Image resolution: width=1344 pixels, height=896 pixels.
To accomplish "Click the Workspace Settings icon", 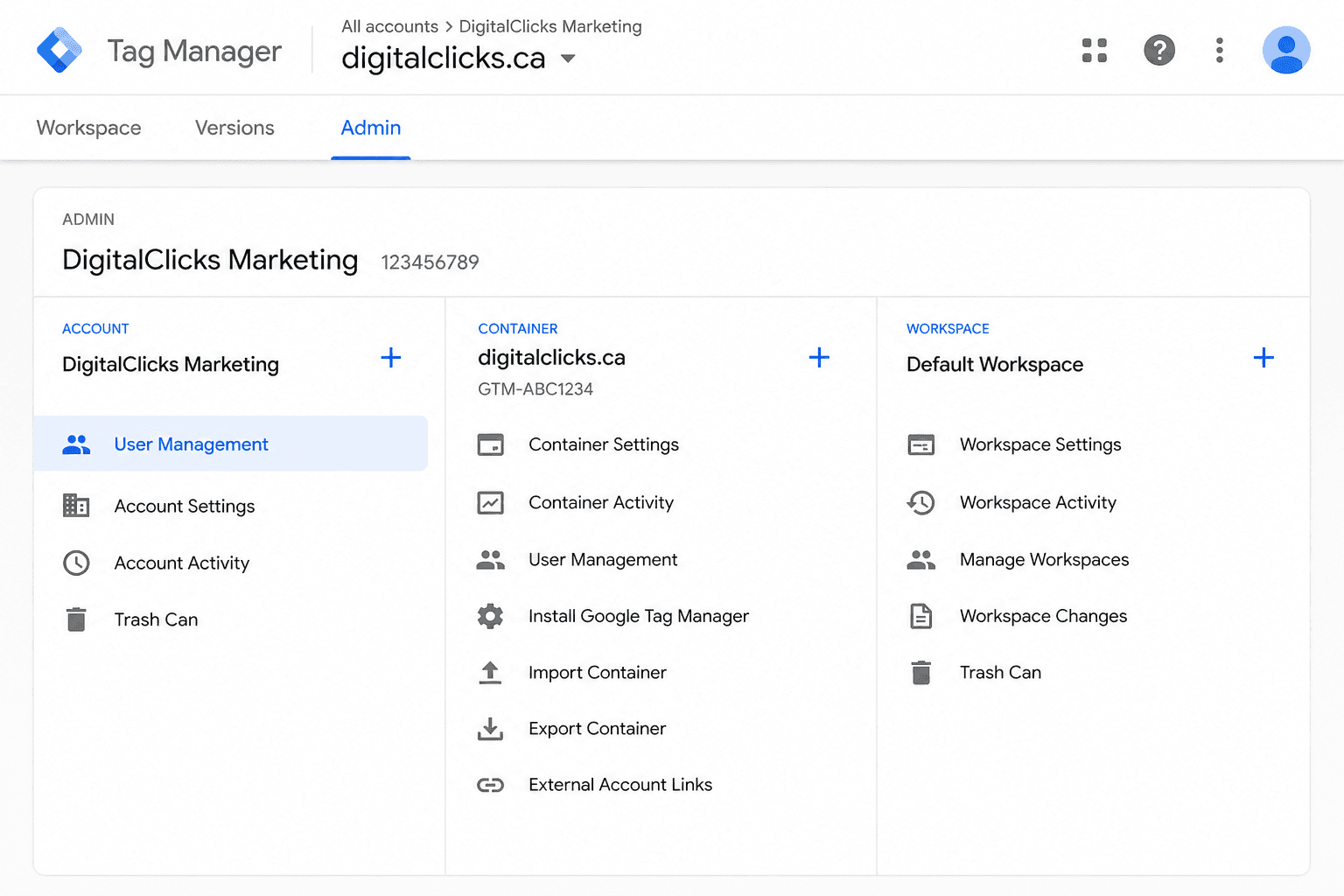I will click(x=921, y=444).
